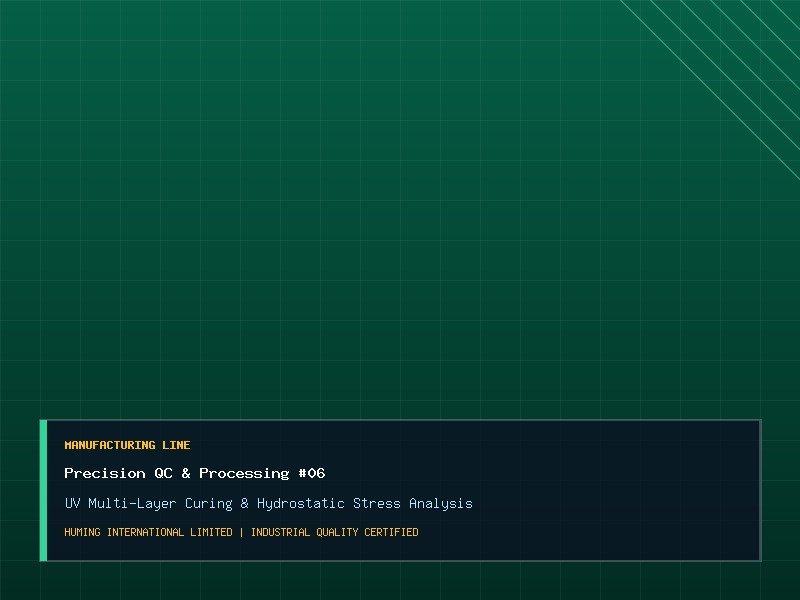Click the green grid background above panel
The height and width of the screenshot is (600, 800).
click(357, 204)
